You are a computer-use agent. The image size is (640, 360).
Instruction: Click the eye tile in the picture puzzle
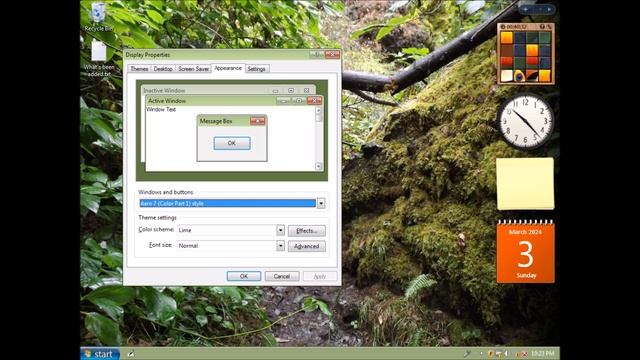click(519, 76)
